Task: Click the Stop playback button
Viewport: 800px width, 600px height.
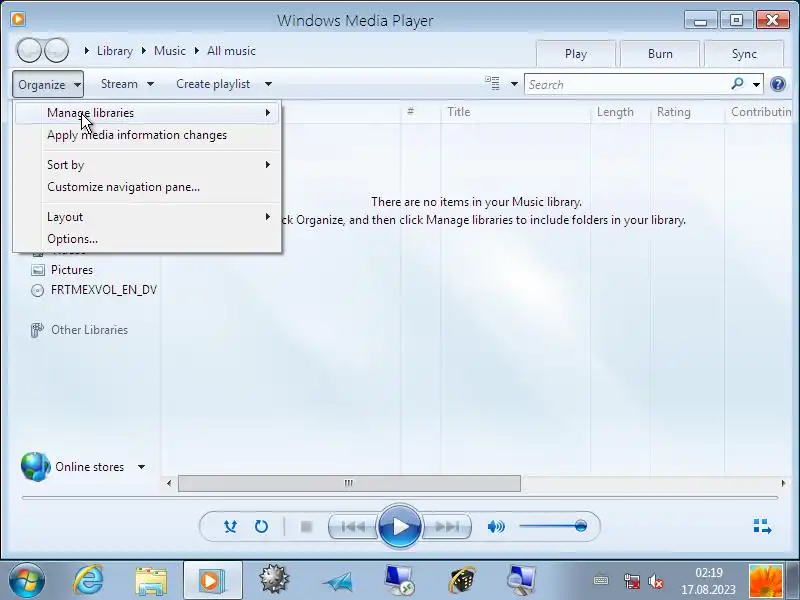Action: [x=306, y=526]
